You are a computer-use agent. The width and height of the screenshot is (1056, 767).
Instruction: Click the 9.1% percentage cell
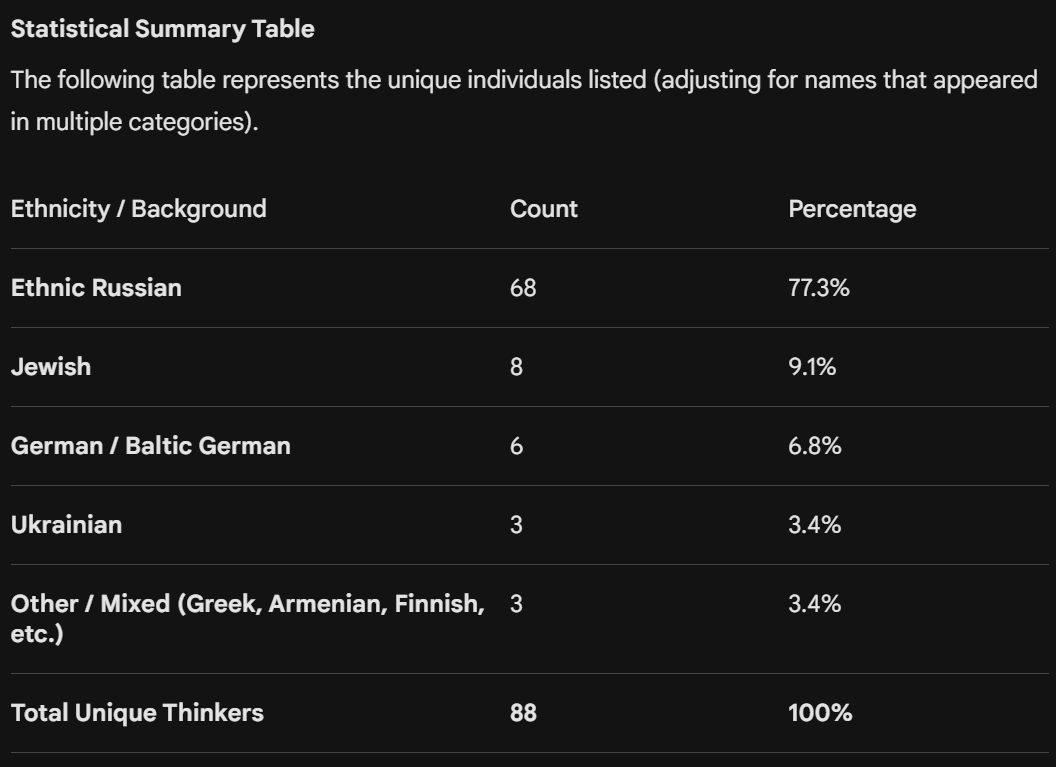(812, 367)
